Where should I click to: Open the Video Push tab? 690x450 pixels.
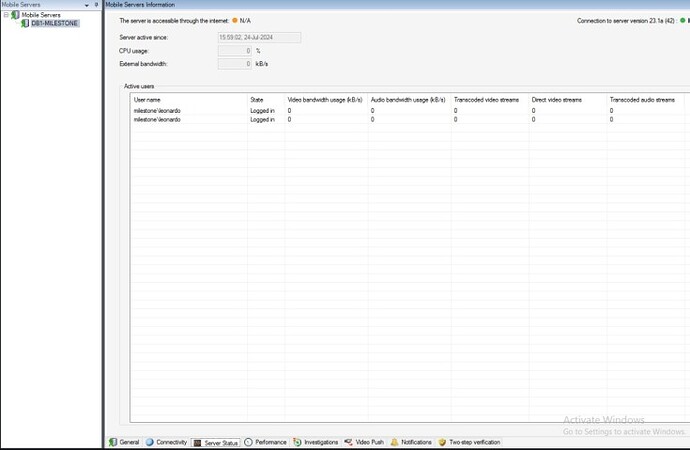click(x=364, y=442)
